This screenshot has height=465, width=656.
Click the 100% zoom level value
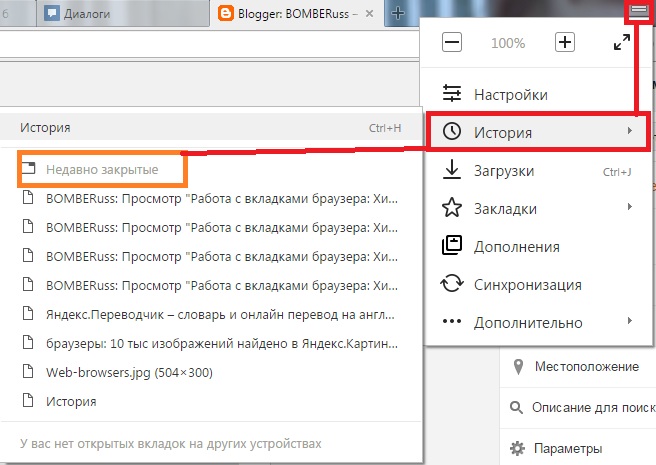pyautogui.click(x=508, y=43)
